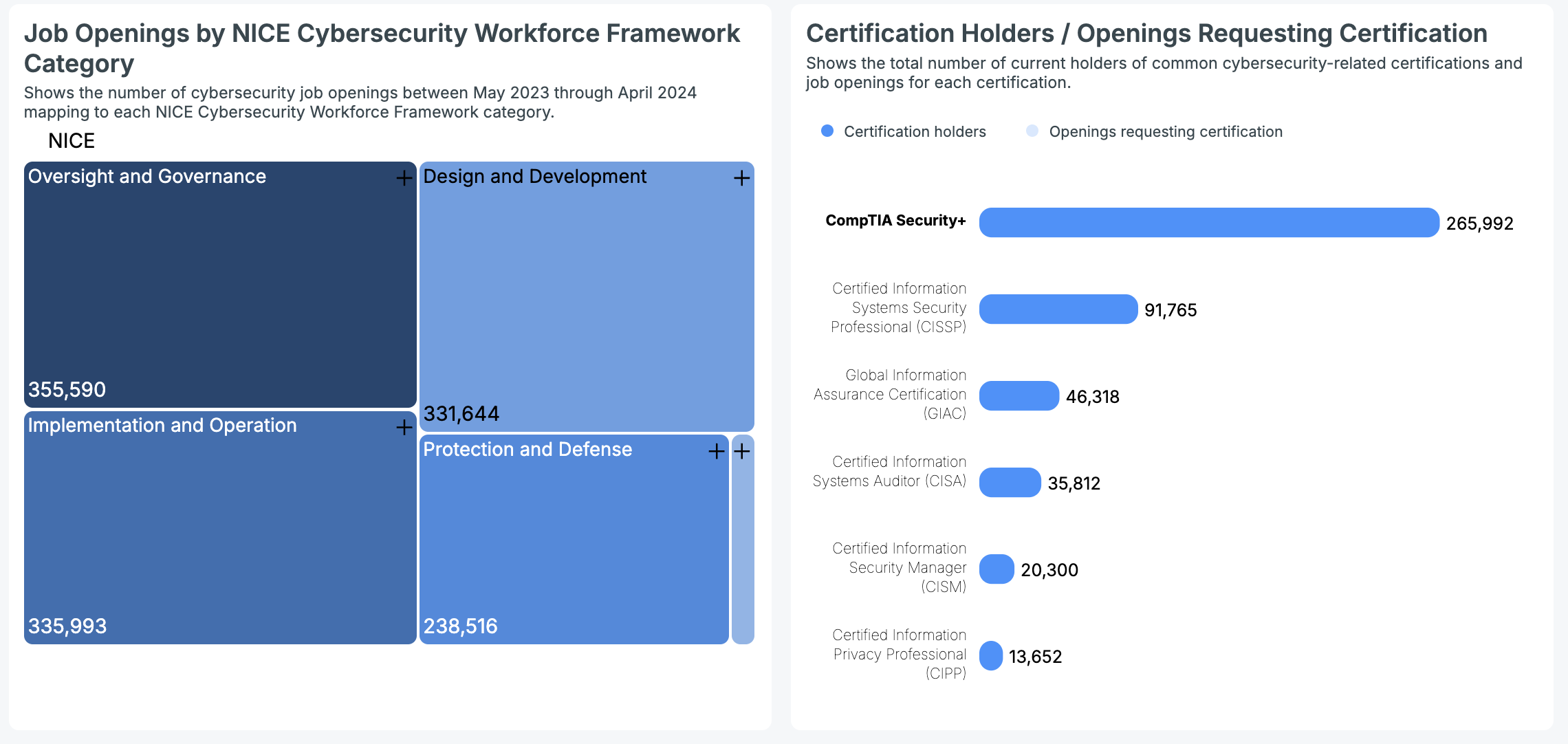Click the Certified Information Systems Security Professional label
This screenshot has height=744, width=1568.
click(x=898, y=307)
